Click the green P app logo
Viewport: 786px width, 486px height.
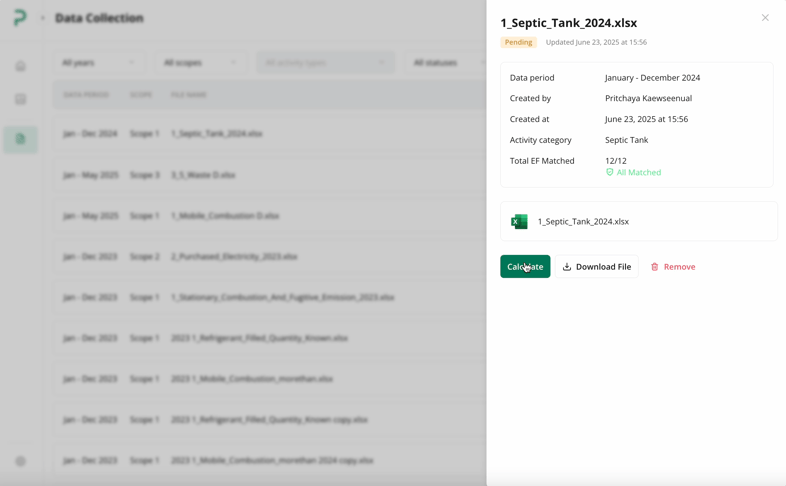click(x=20, y=18)
